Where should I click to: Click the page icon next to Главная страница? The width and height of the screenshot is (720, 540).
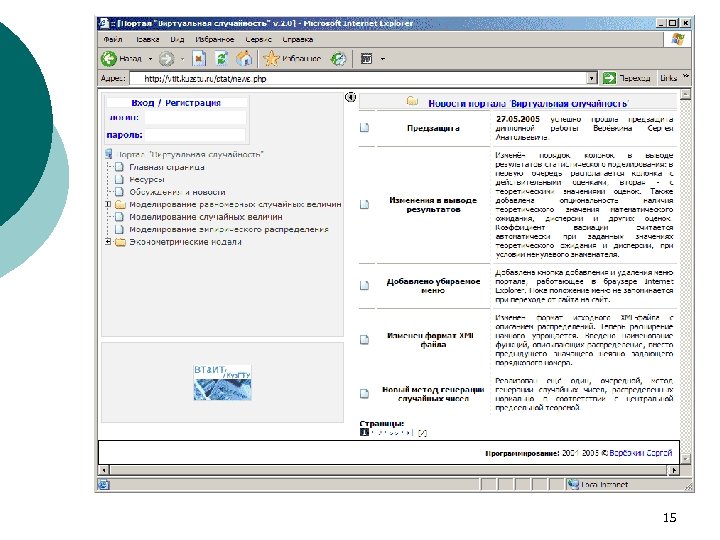(119, 167)
